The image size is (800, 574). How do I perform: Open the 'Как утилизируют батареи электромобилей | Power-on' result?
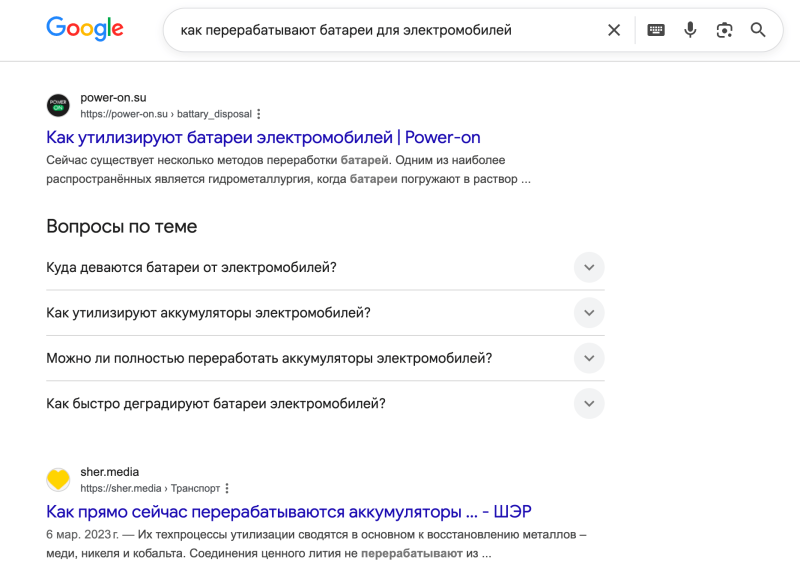click(263, 137)
